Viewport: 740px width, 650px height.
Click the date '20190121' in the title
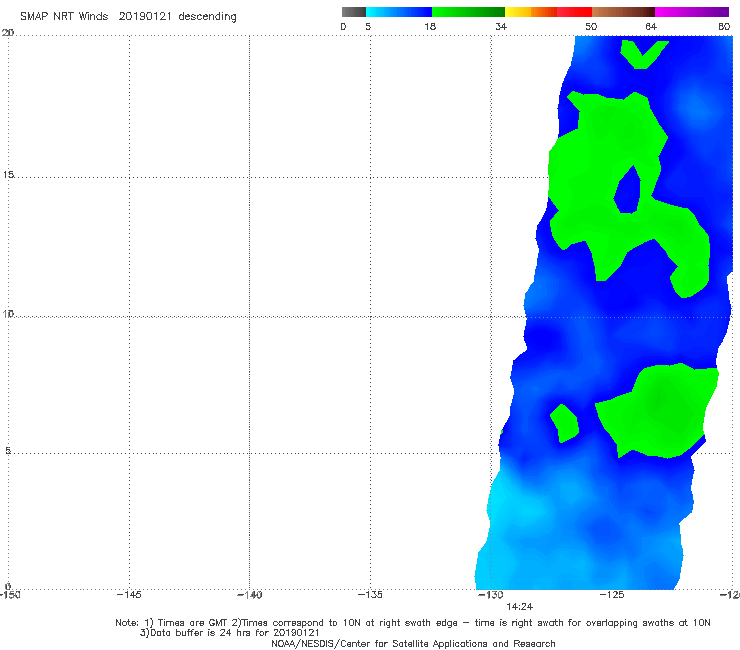145,17
